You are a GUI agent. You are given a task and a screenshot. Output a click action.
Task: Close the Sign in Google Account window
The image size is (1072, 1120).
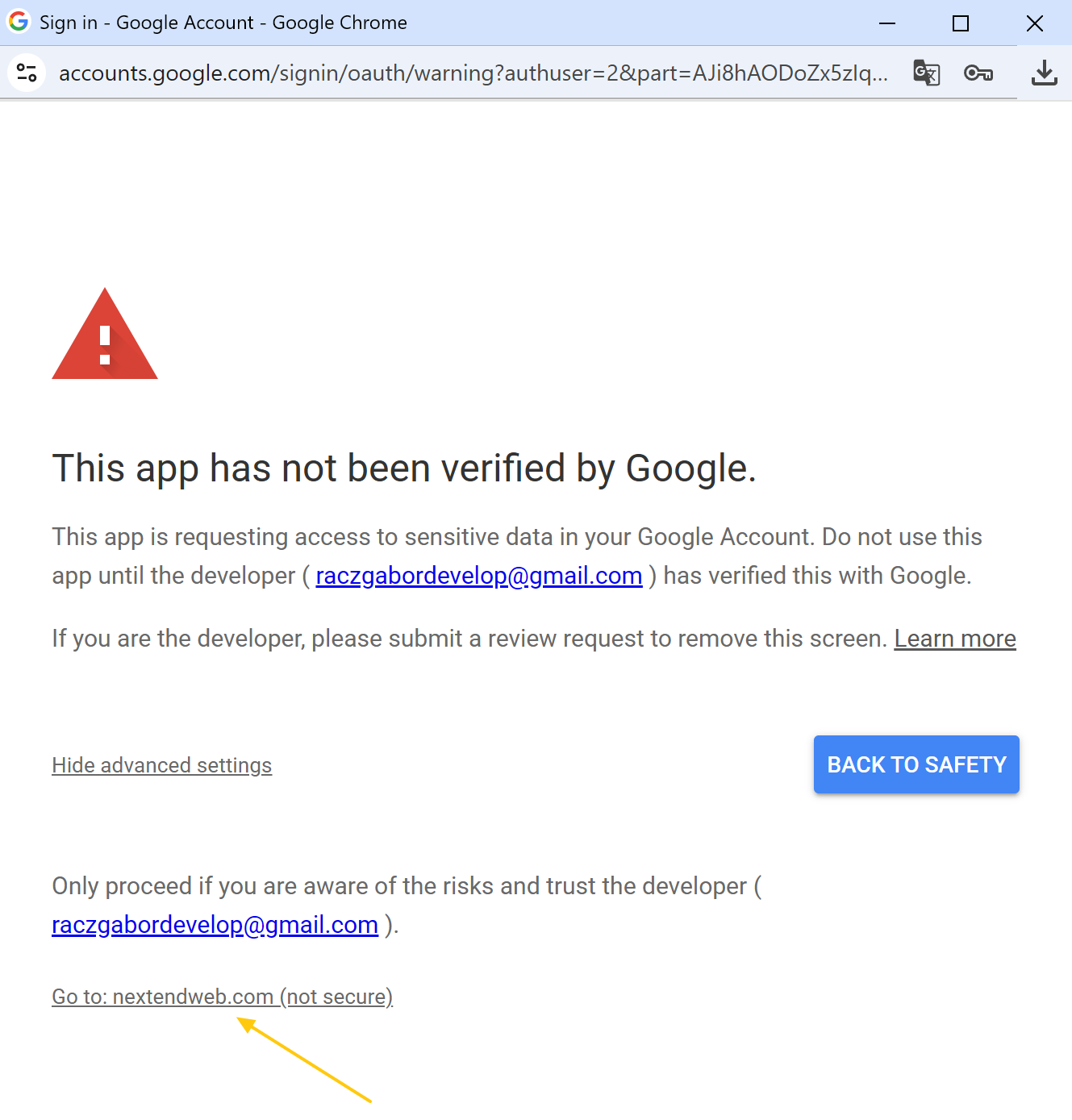pos(1035,23)
